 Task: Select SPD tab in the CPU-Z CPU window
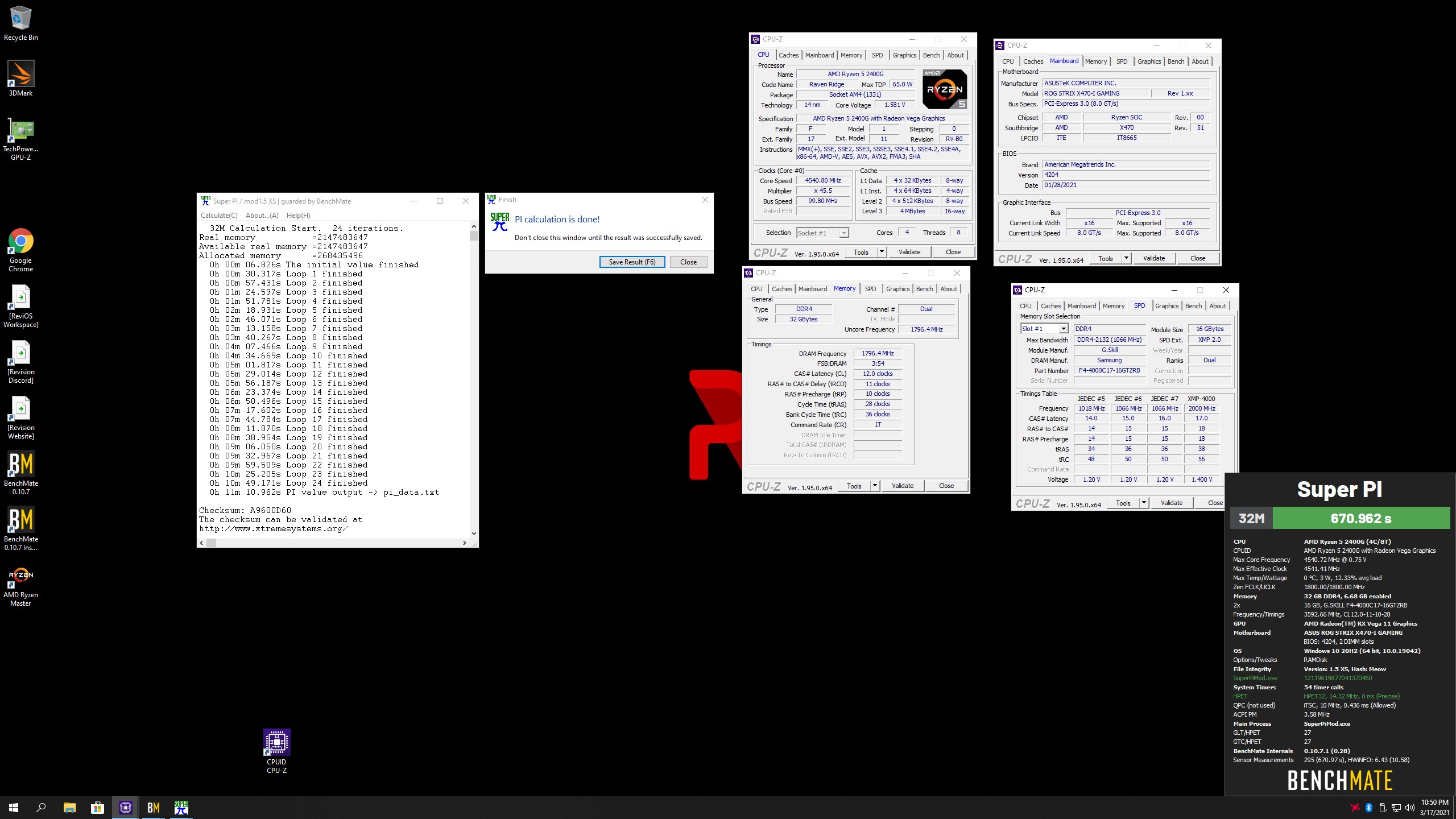point(877,55)
